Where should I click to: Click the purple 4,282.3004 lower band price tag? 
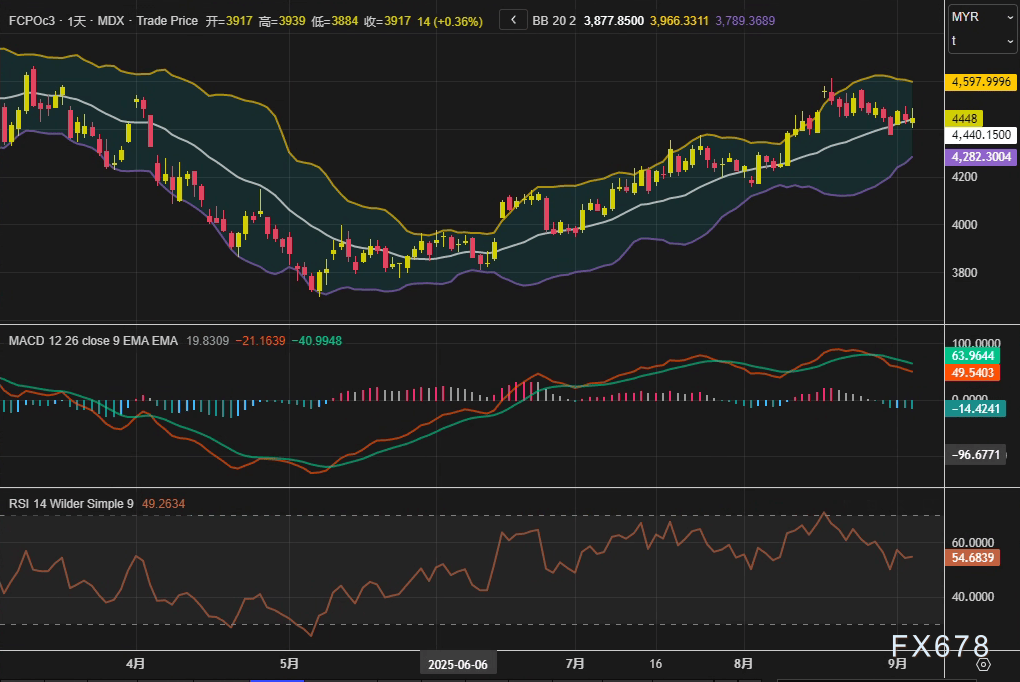click(981, 157)
